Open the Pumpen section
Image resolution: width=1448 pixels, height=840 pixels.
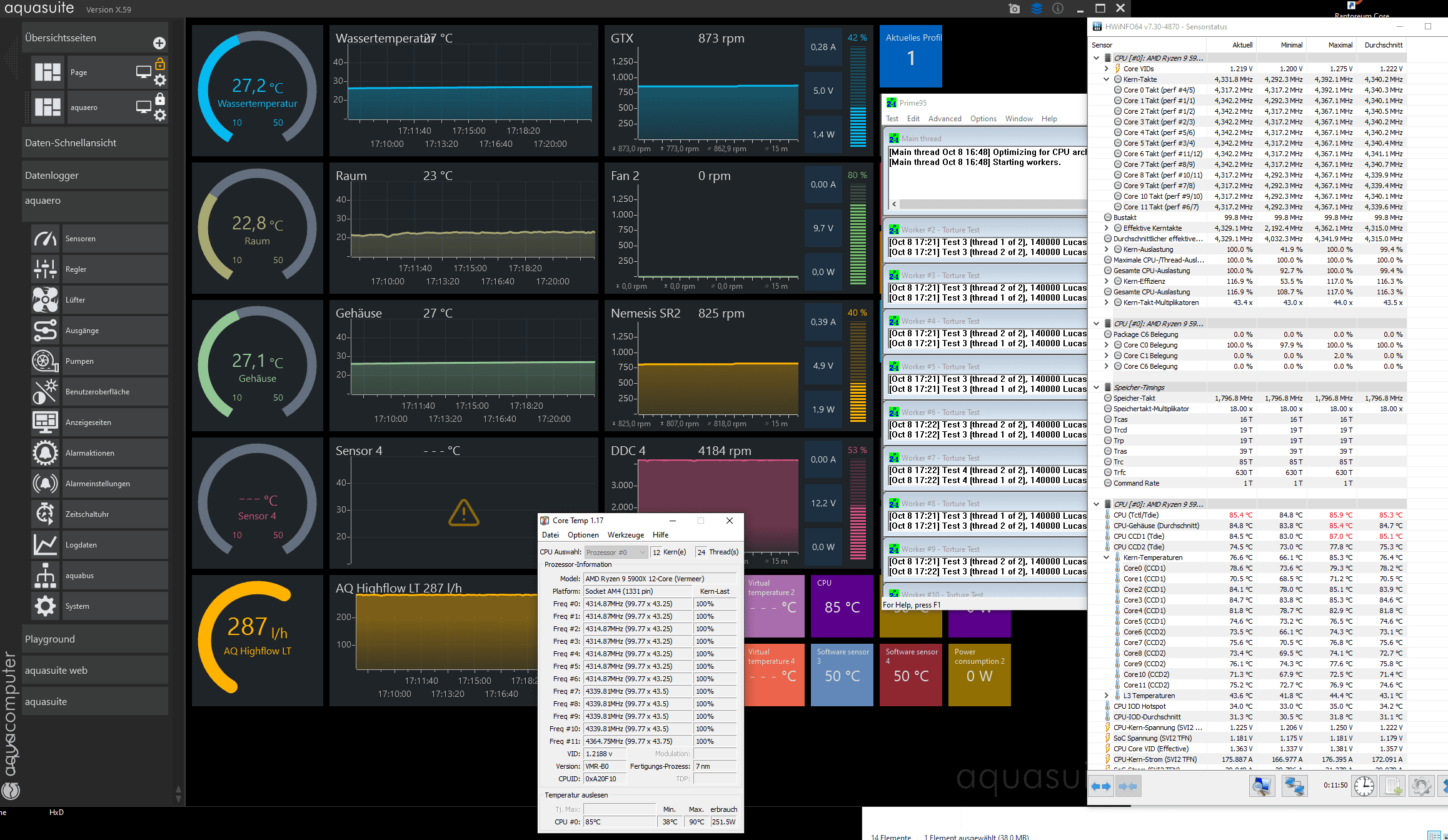point(99,361)
